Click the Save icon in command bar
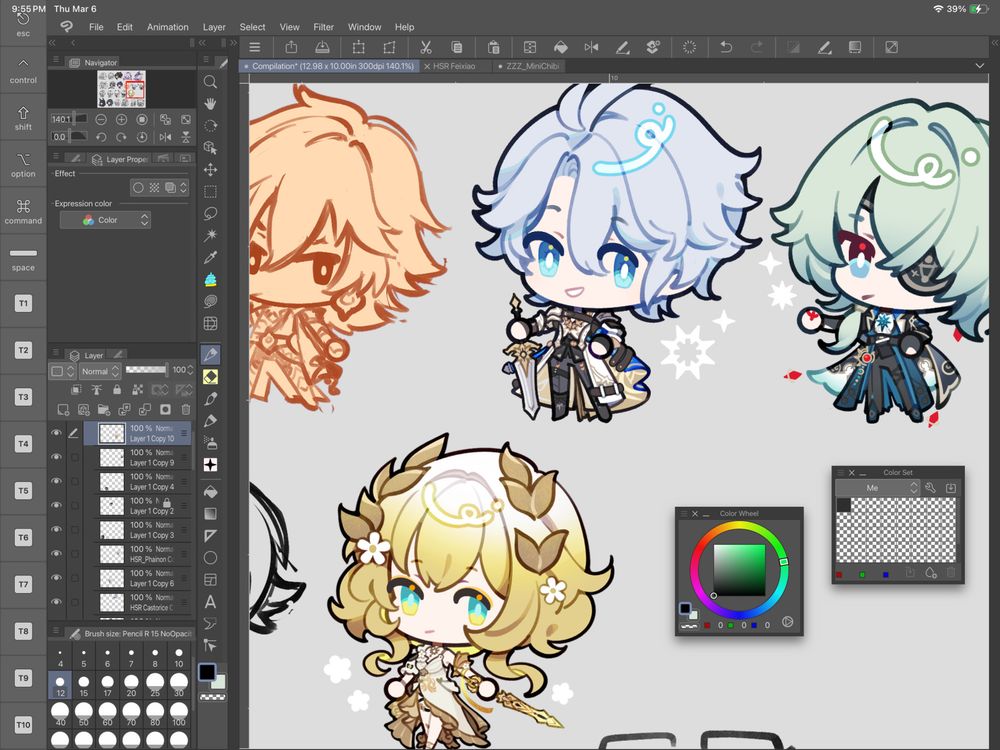The height and width of the screenshot is (750, 1000). 322,47
